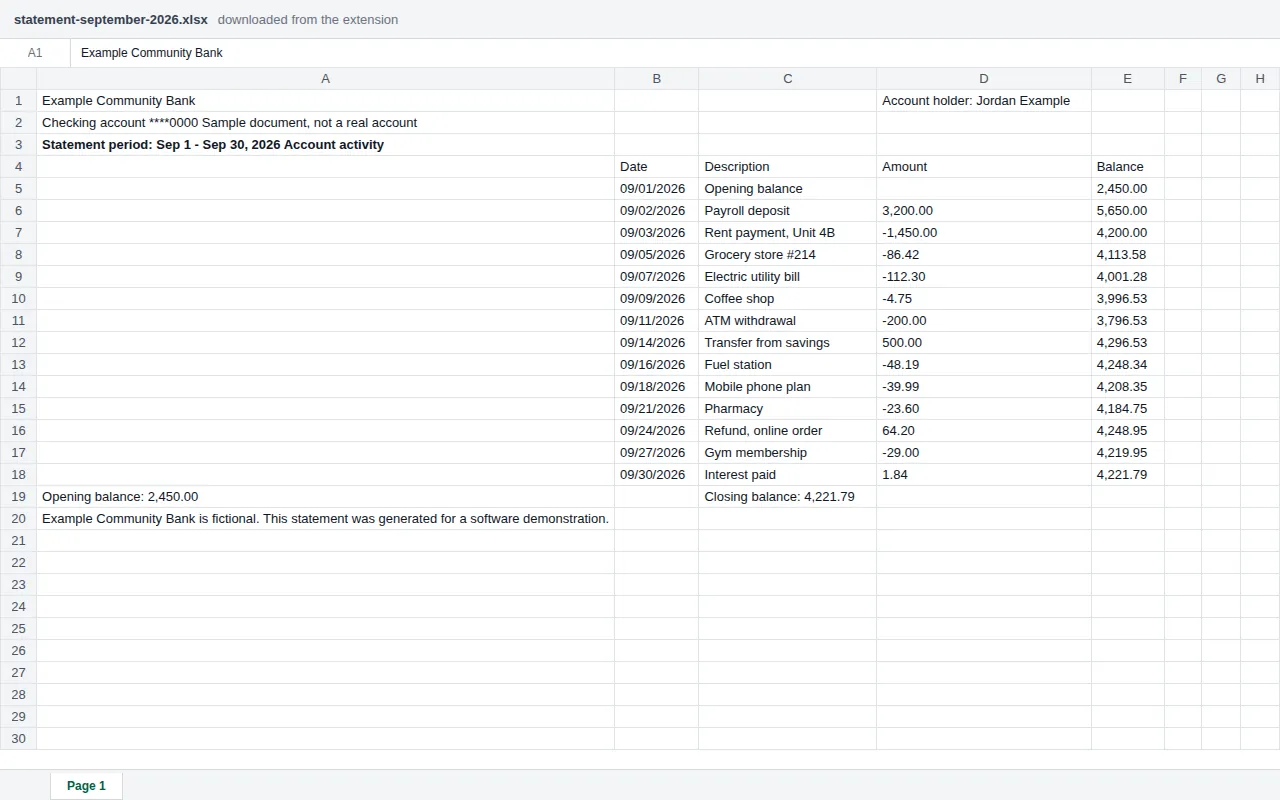Click the 'Rent payment, Unit 4B' cell
Screen dimensions: 1280x800
click(x=787, y=233)
